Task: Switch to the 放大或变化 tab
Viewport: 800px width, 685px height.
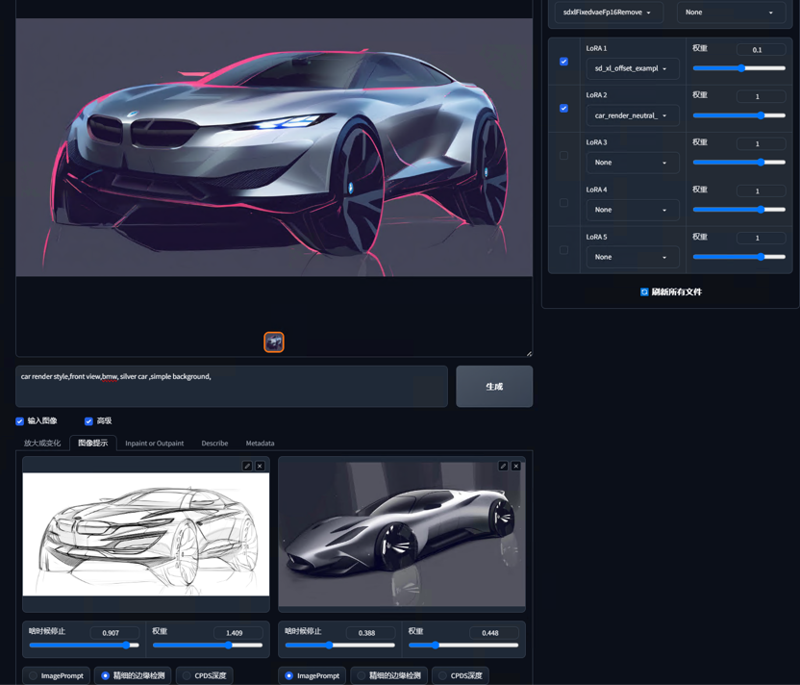Action: tap(42, 443)
